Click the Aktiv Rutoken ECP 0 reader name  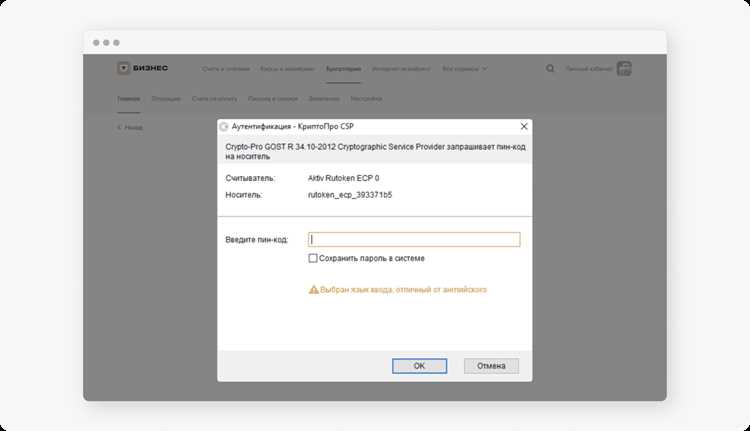click(x=343, y=178)
